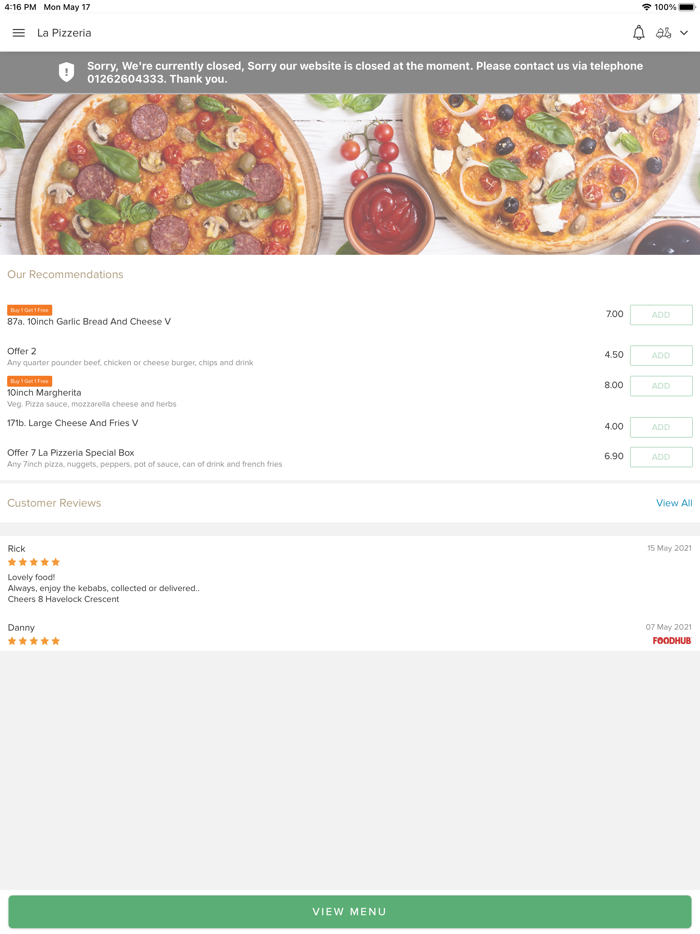Add Offer 7 La Pizzeria Special Box
The height and width of the screenshot is (934, 700).
660,457
